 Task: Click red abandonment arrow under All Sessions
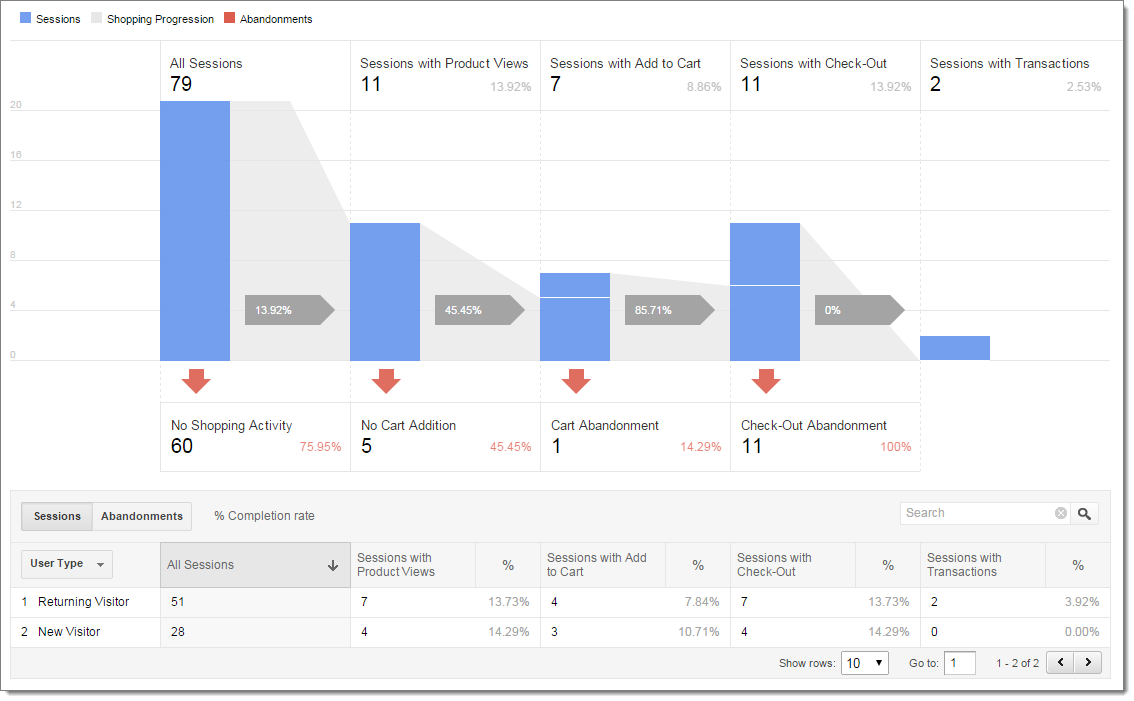click(196, 381)
